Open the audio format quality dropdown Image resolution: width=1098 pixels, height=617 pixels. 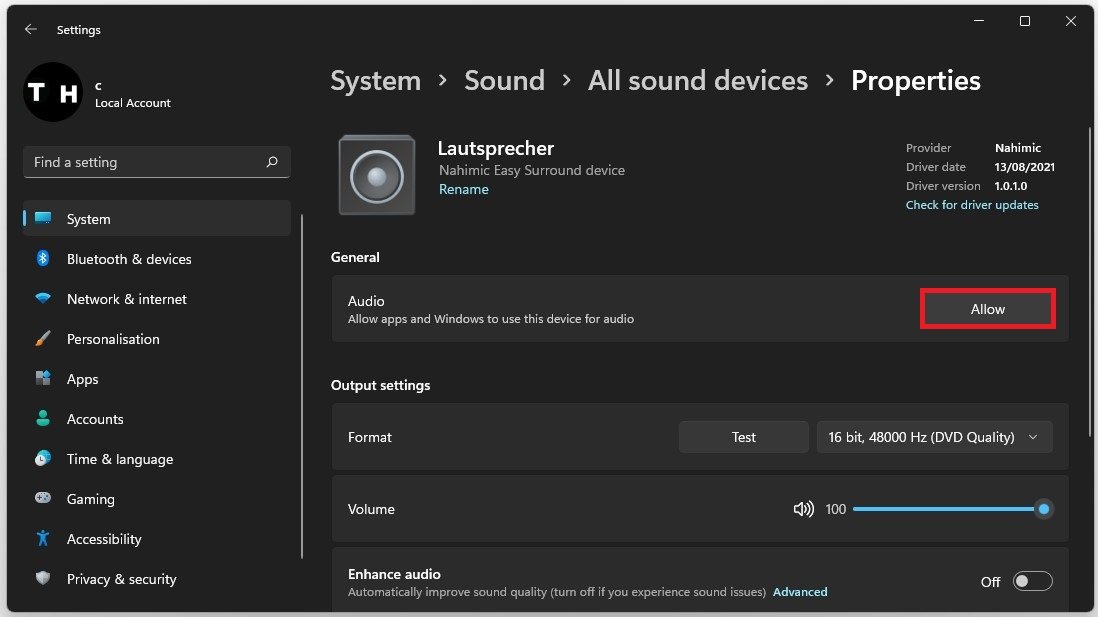934,437
